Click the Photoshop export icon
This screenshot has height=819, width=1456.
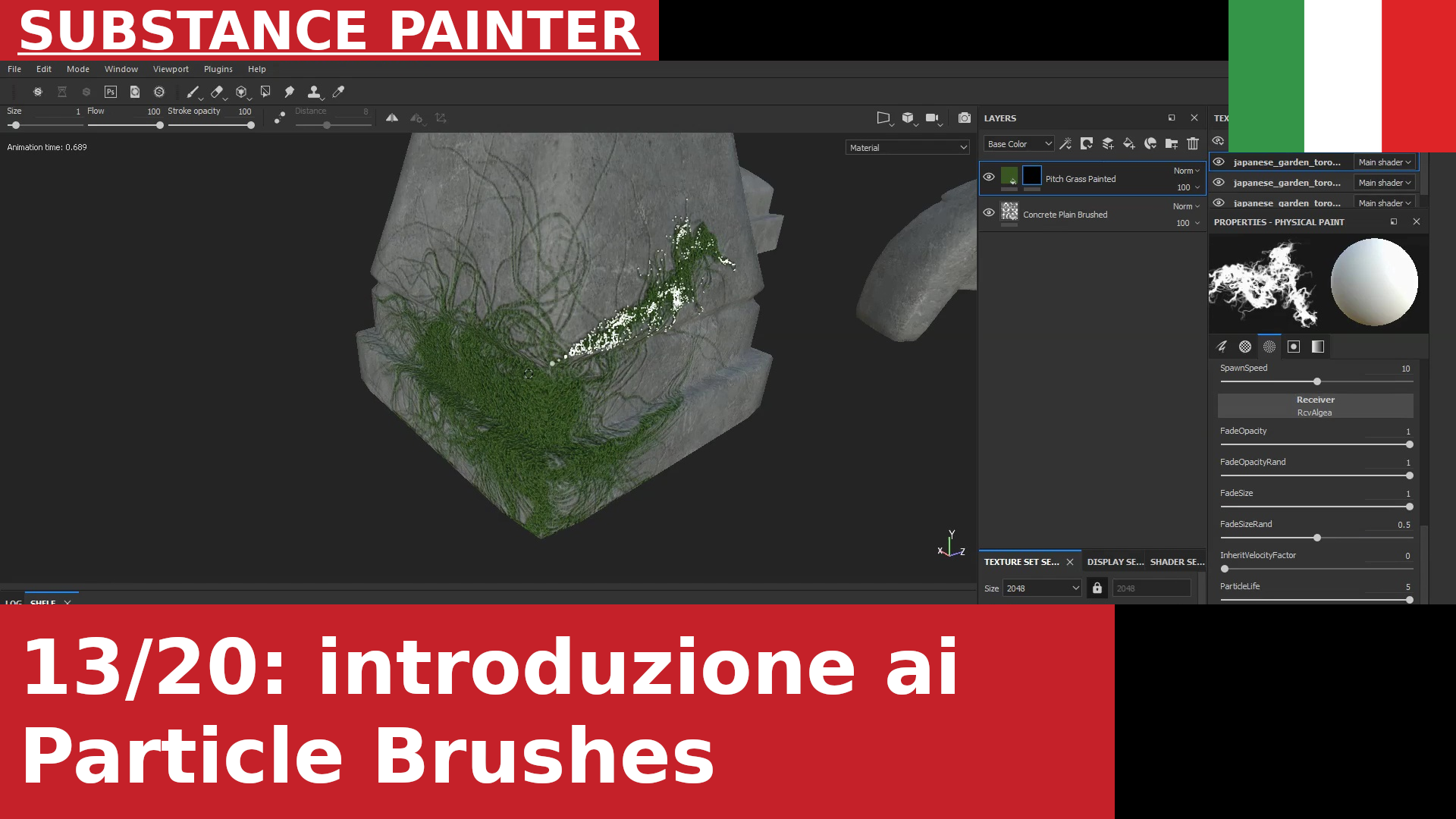pos(111,92)
